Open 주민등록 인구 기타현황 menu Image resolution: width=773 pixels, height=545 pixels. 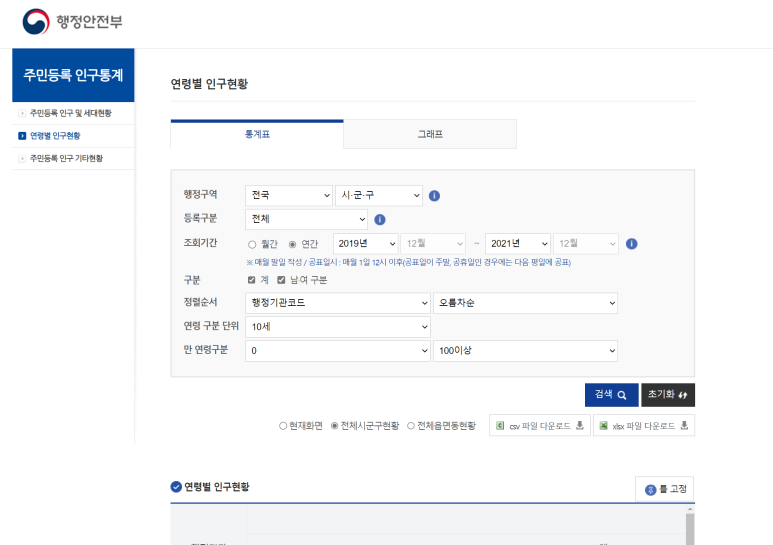(x=66, y=159)
